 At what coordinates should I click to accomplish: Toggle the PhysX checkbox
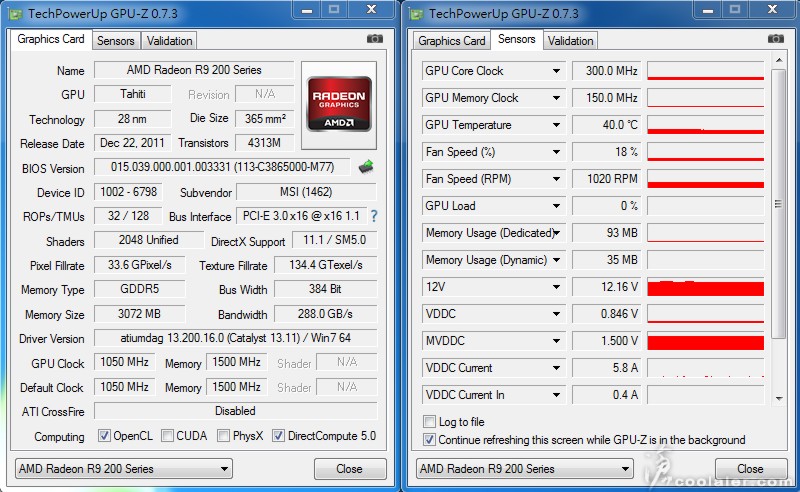click(x=223, y=436)
